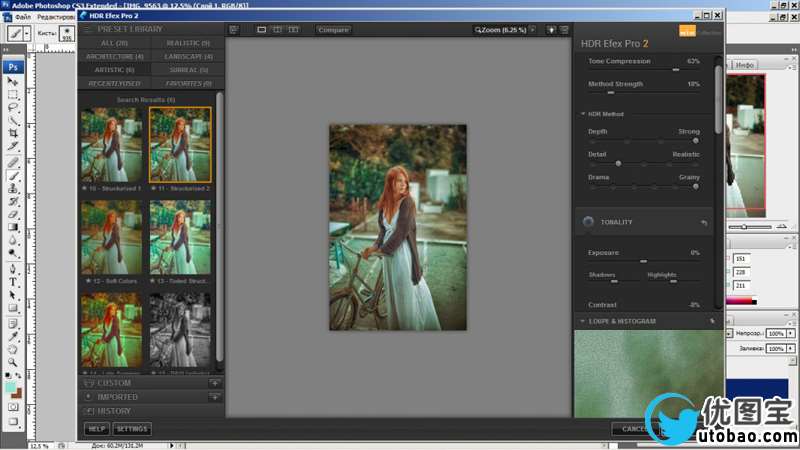Select the Path Selection tool
This screenshot has height=450, width=800.
click(x=13, y=295)
